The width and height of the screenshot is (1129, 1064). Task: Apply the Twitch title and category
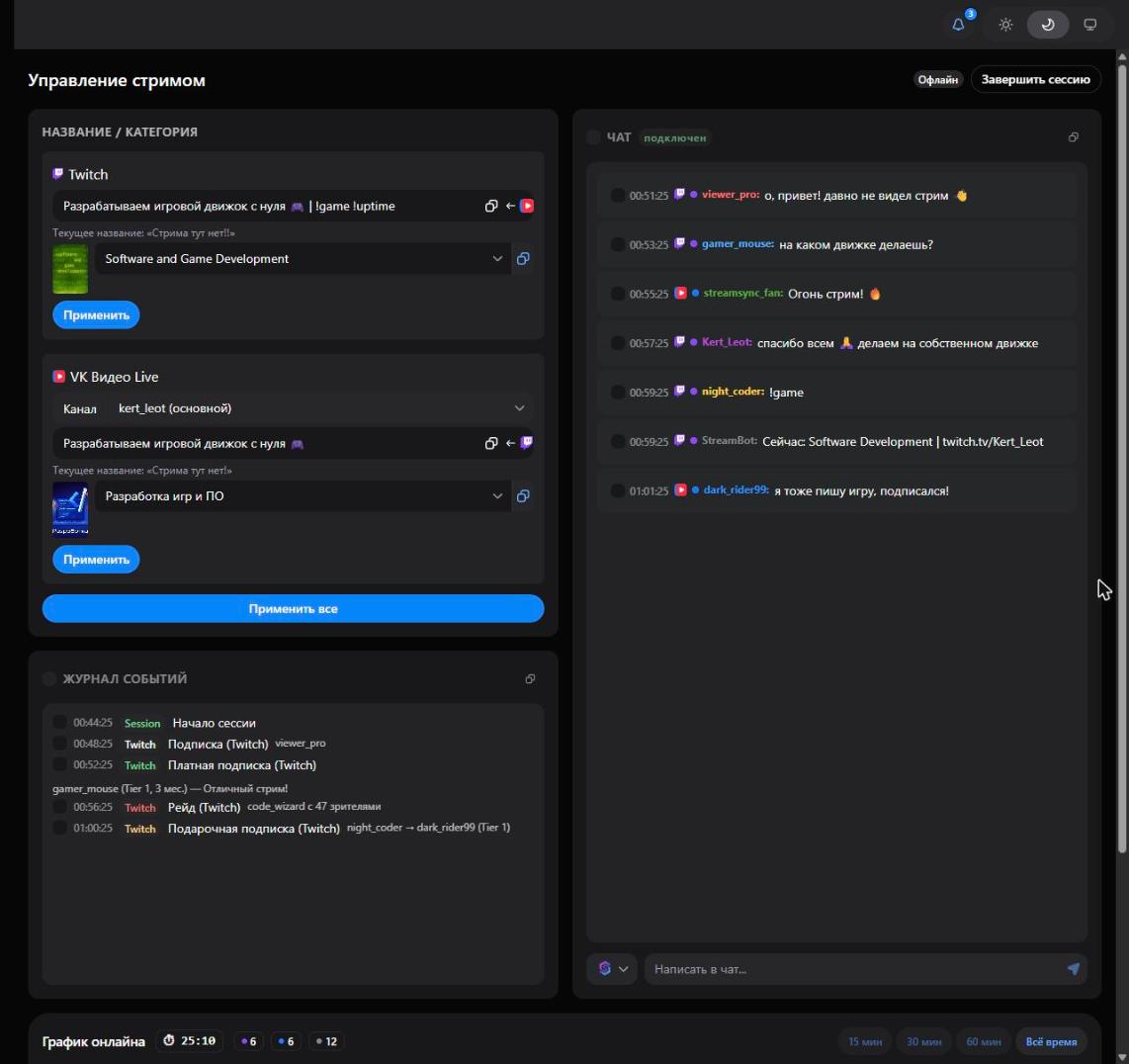[96, 314]
